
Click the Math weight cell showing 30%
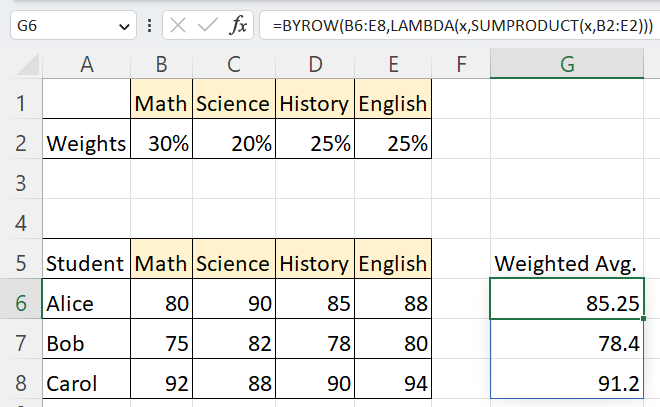click(x=162, y=143)
